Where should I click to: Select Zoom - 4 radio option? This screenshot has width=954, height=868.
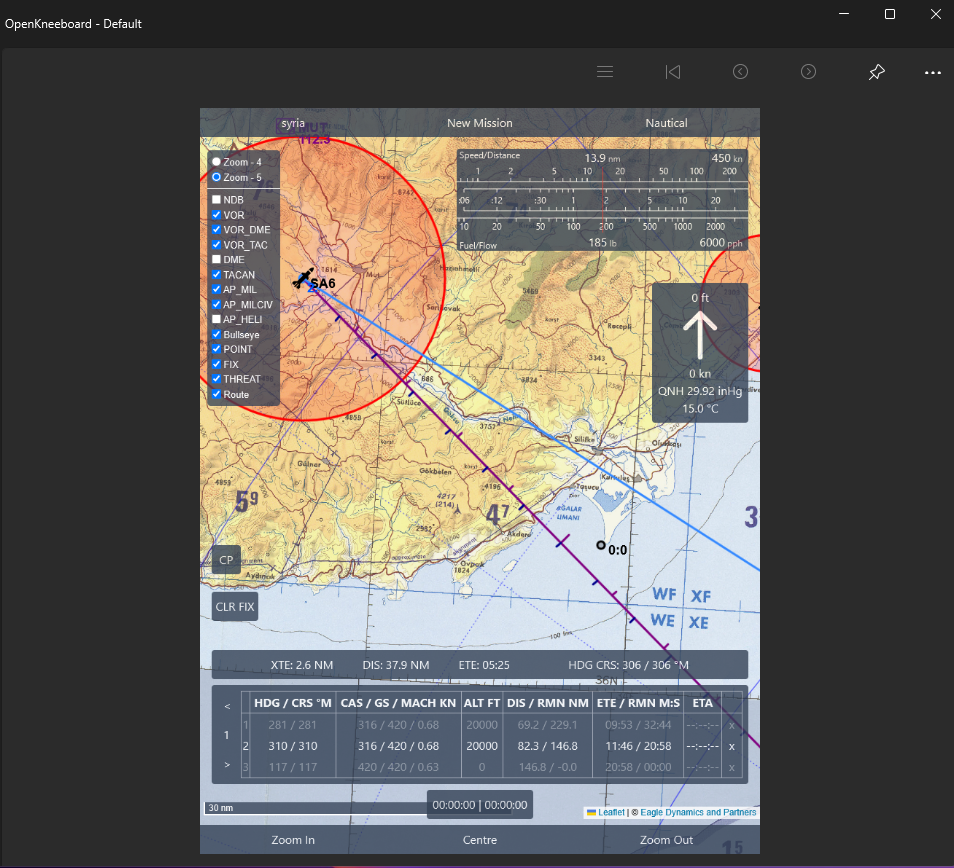[216, 162]
